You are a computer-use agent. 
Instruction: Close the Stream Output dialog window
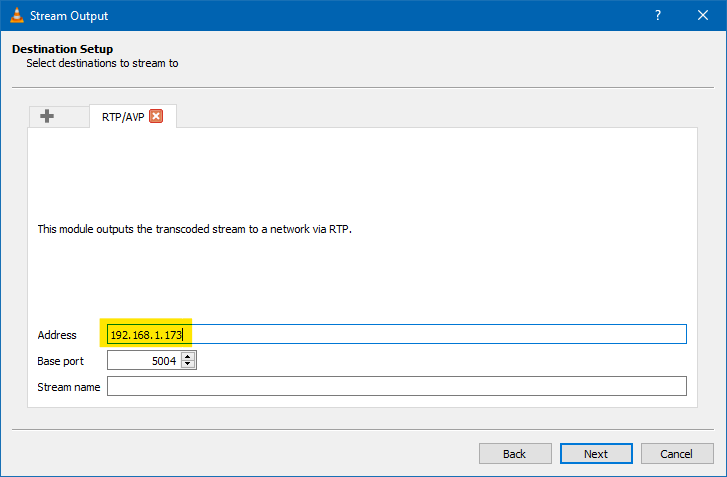coord(703,16)
